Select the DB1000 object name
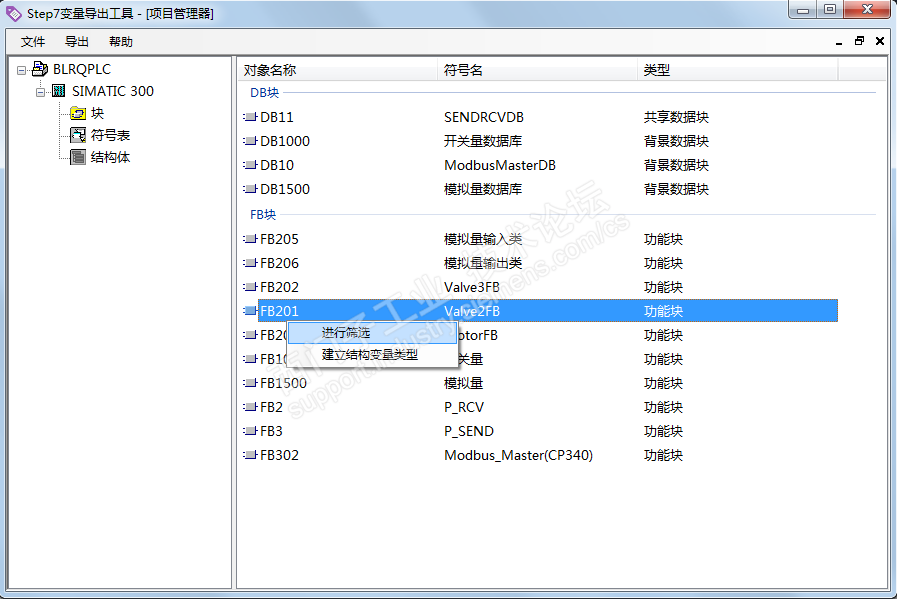 [x=285, y=141]
